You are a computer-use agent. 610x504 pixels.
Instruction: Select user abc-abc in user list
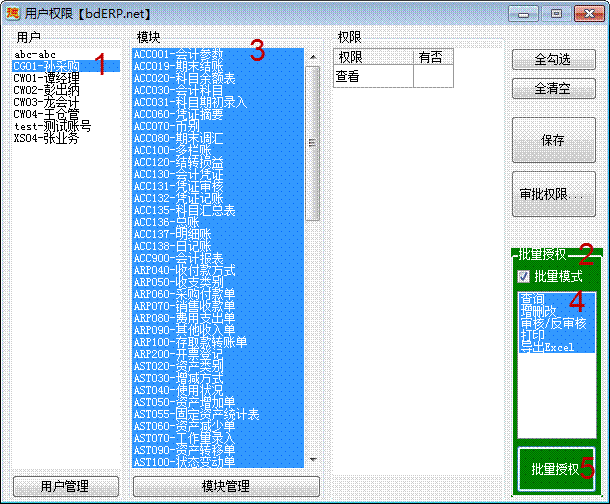[34, 54]
